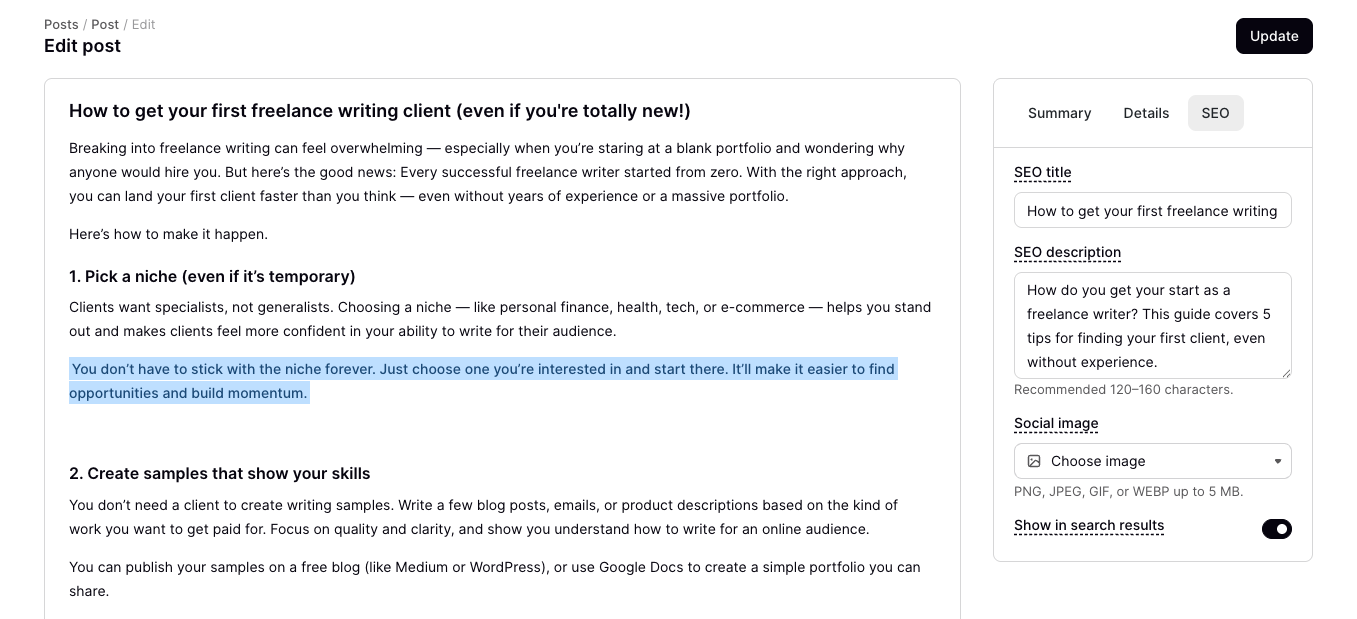
Task: Click the Post breadcrumb link
Action: pyautogui.click(x=105, y=24)
